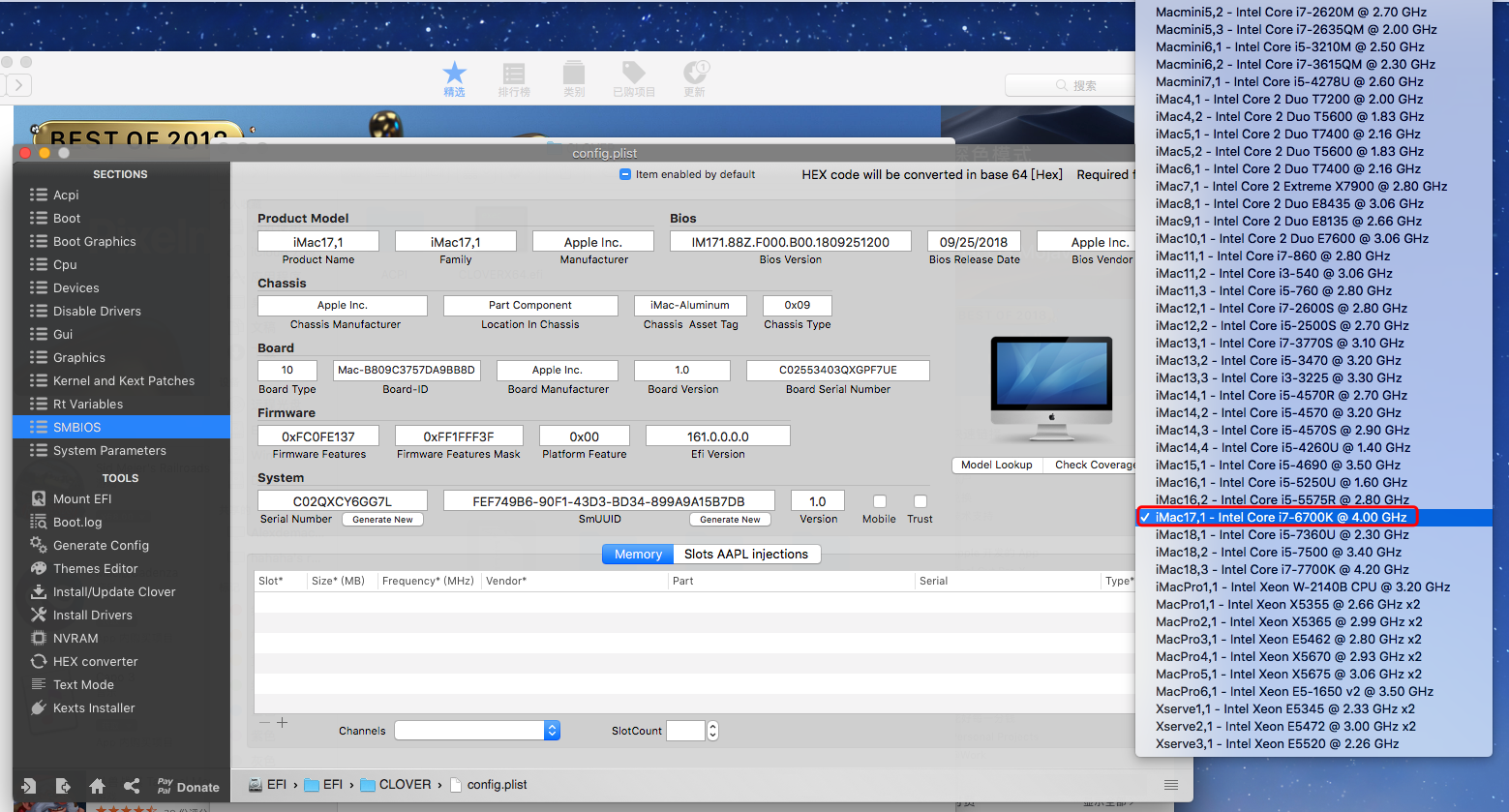This screenshot has width=1509, height=812.
Task: Click the hamburger list icon in path bar
Action: 1171,785
